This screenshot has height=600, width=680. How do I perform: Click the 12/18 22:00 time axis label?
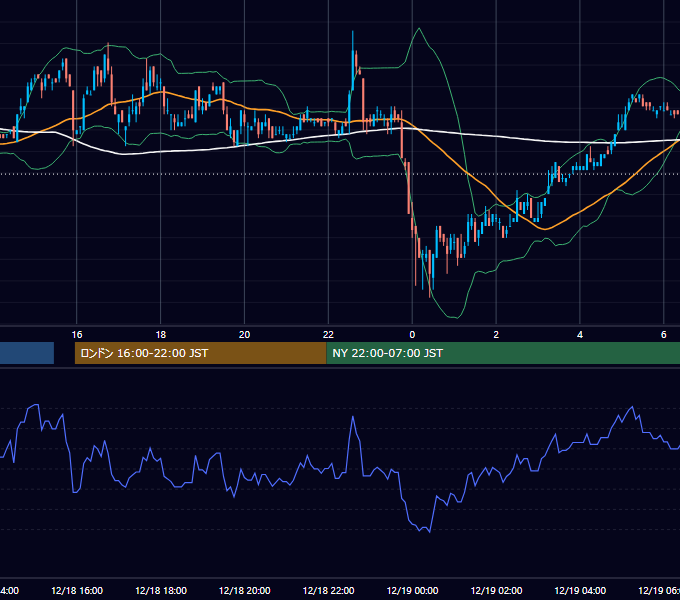point(328,590)
